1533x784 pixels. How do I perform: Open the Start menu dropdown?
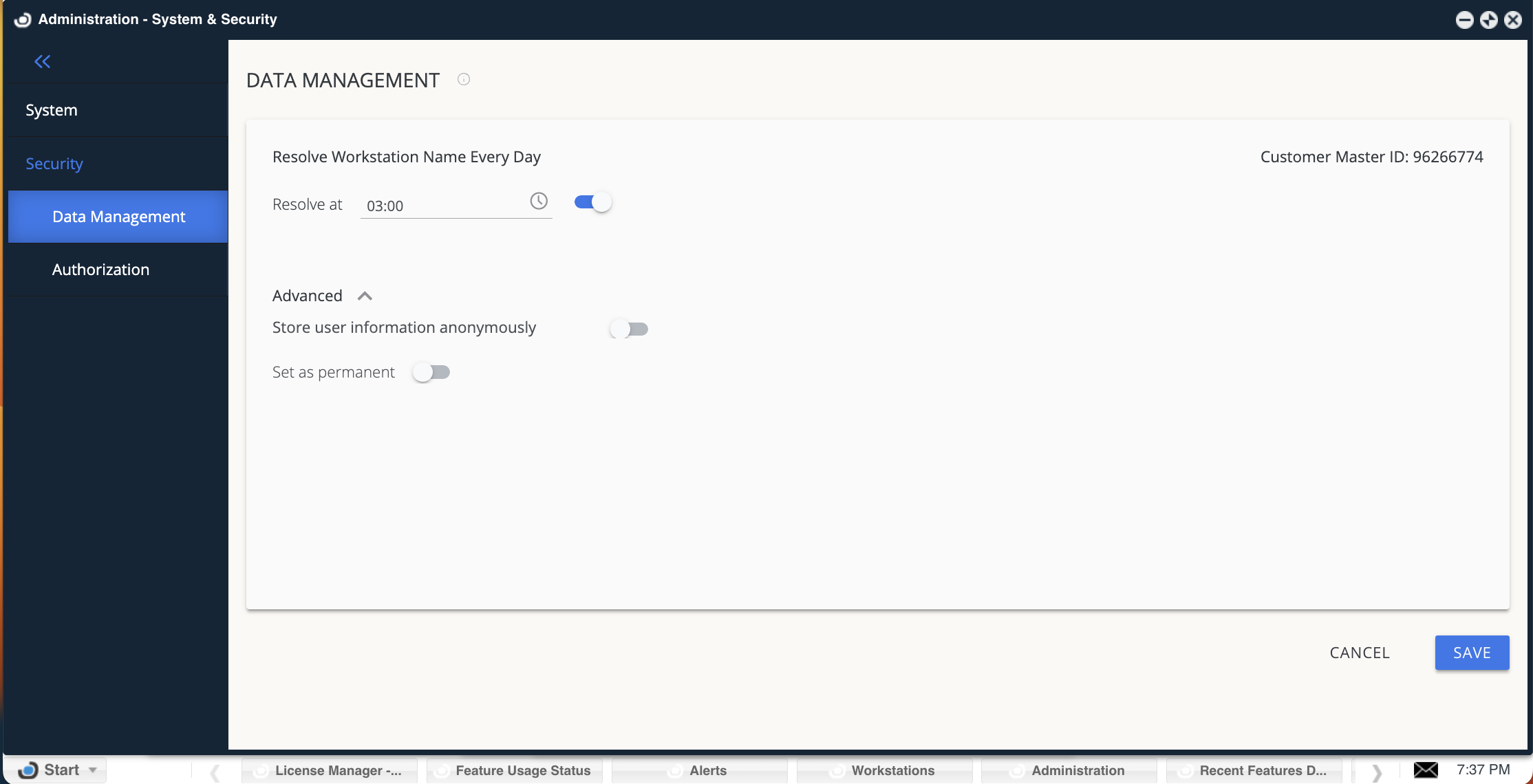(x=60, y=770)
